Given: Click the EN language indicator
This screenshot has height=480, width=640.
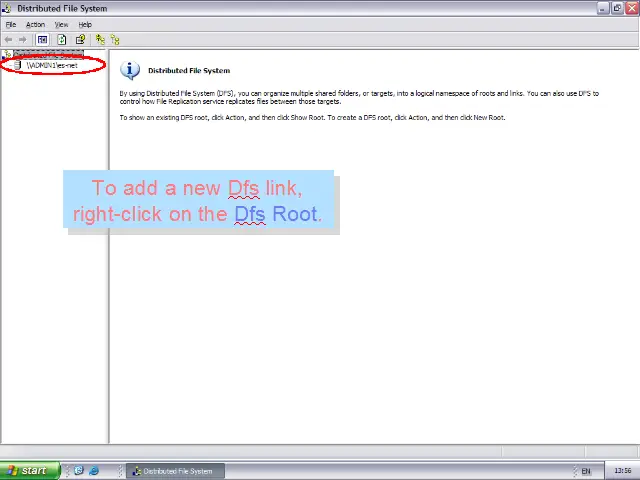Looking at the screenshot, I should [x=586, y=471].
